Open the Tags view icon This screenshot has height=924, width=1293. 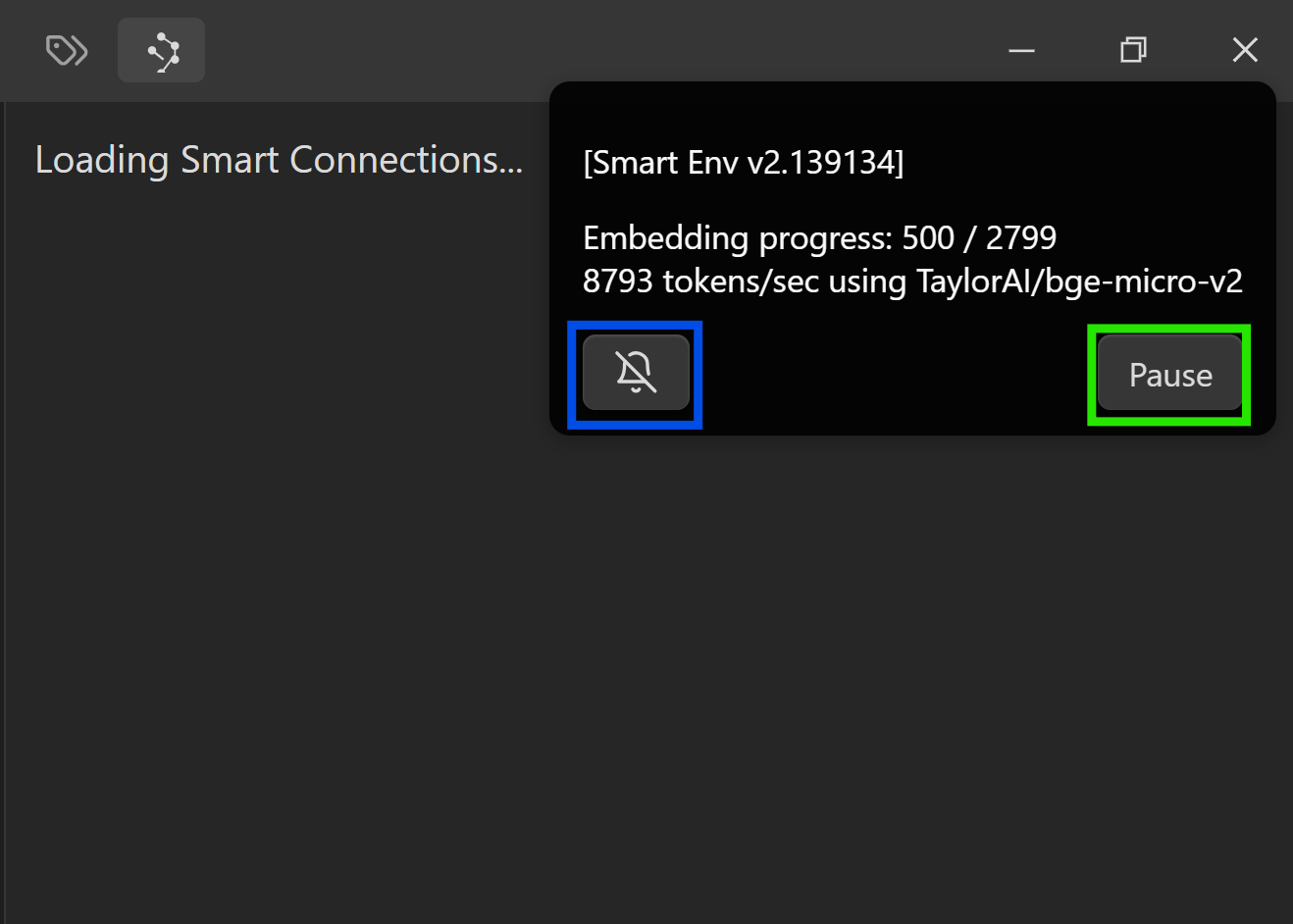[67, 50]
